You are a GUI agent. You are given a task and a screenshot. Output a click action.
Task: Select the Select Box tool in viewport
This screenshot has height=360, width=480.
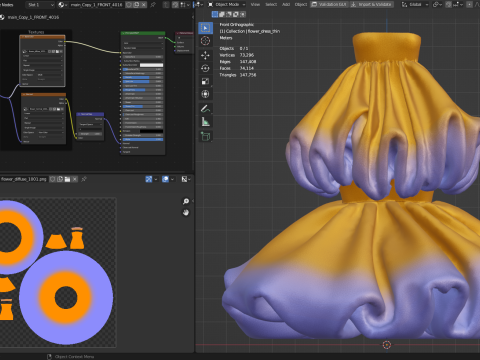(205, 28)
